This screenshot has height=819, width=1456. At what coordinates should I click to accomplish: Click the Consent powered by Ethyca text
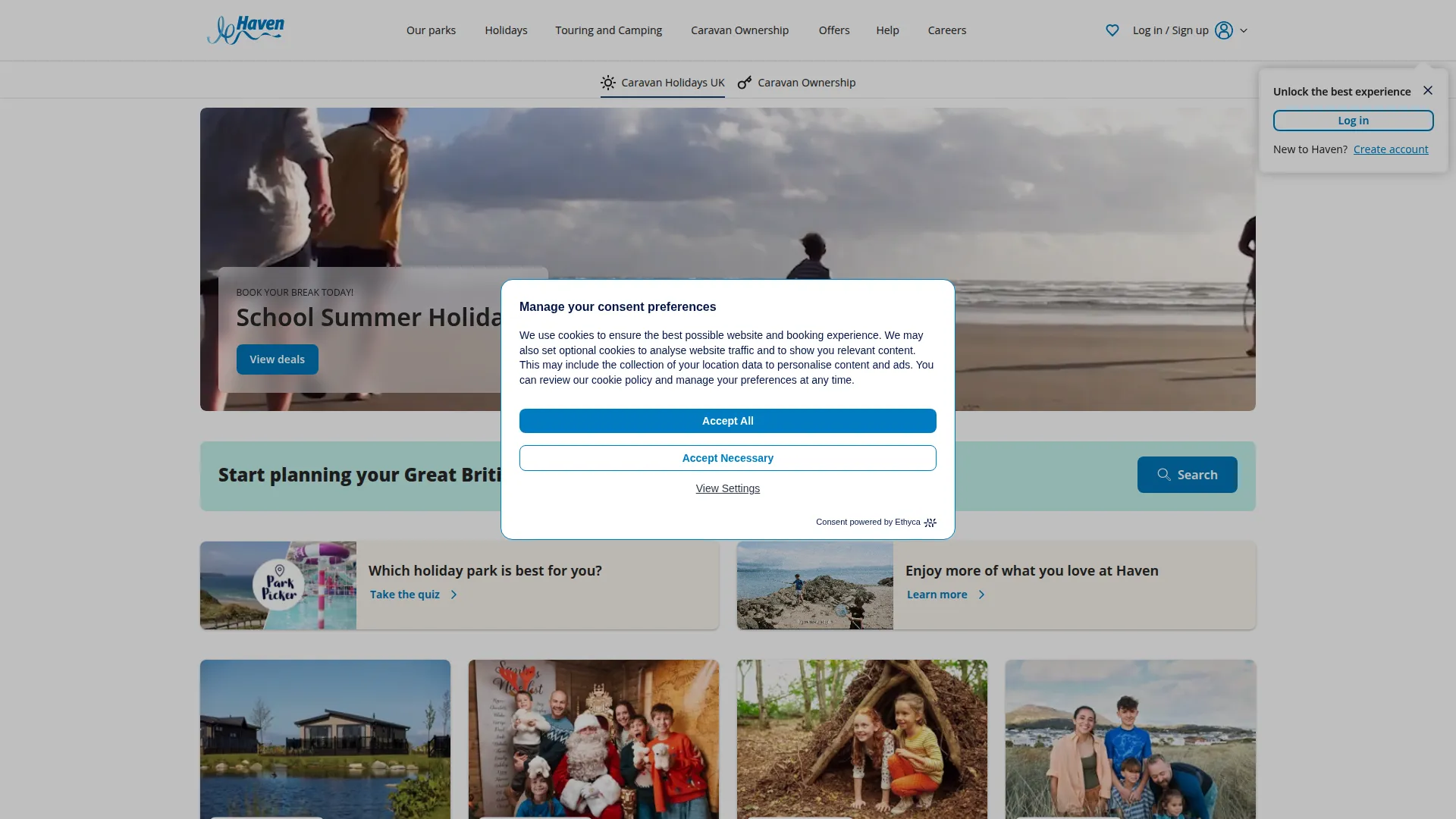pyautogui.click(x=868, y=522)
